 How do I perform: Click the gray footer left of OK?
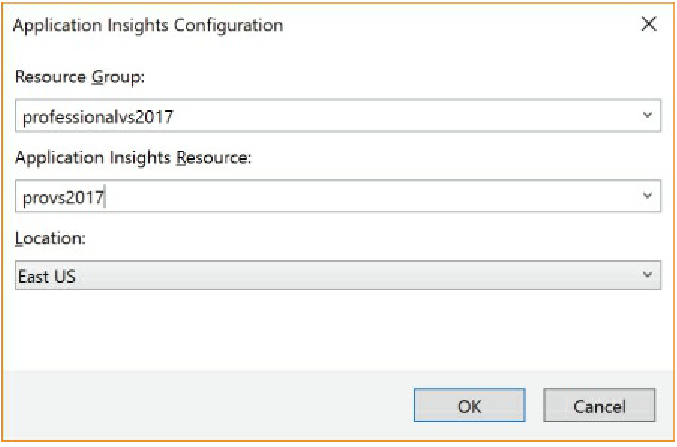tap(200, 406)
